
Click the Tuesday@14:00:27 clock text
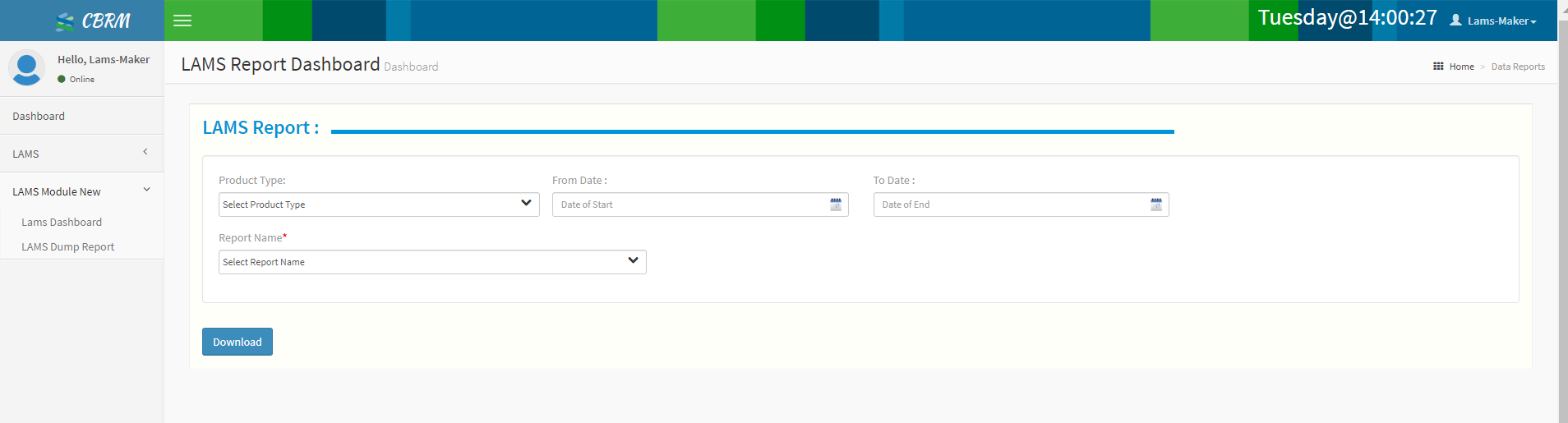(1348, 17)
